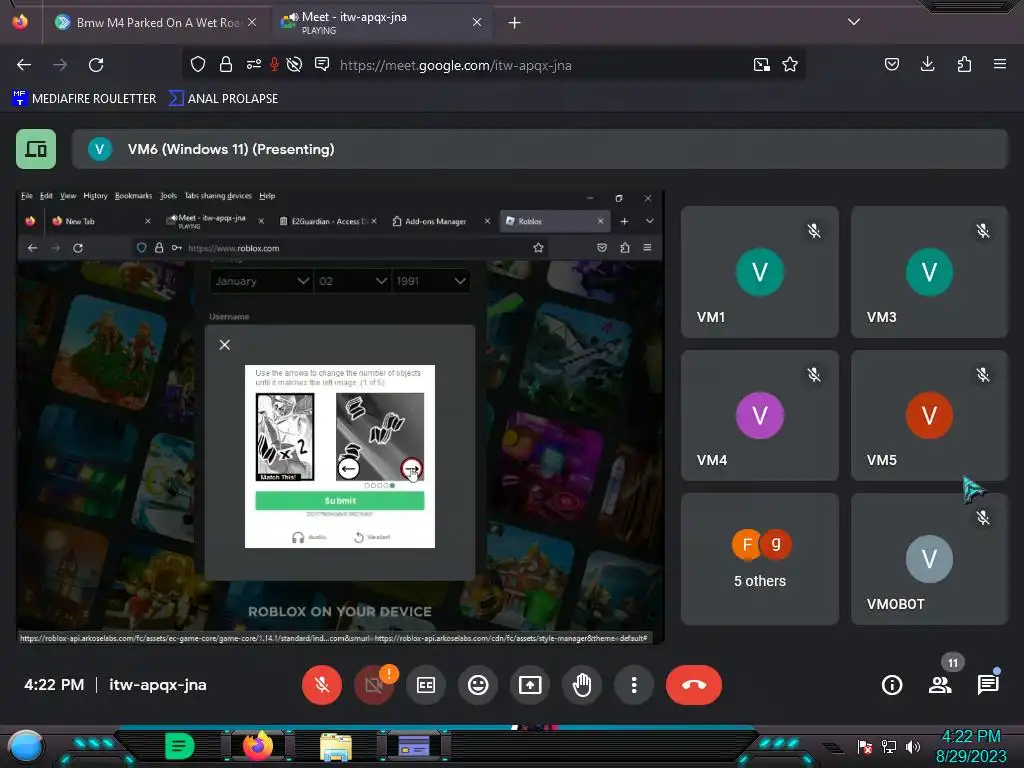Viewport: 1024px width, 768px height.
Task: Switch to the Meet itw-apqx-jna tab
Action: (x=382, y=23)
